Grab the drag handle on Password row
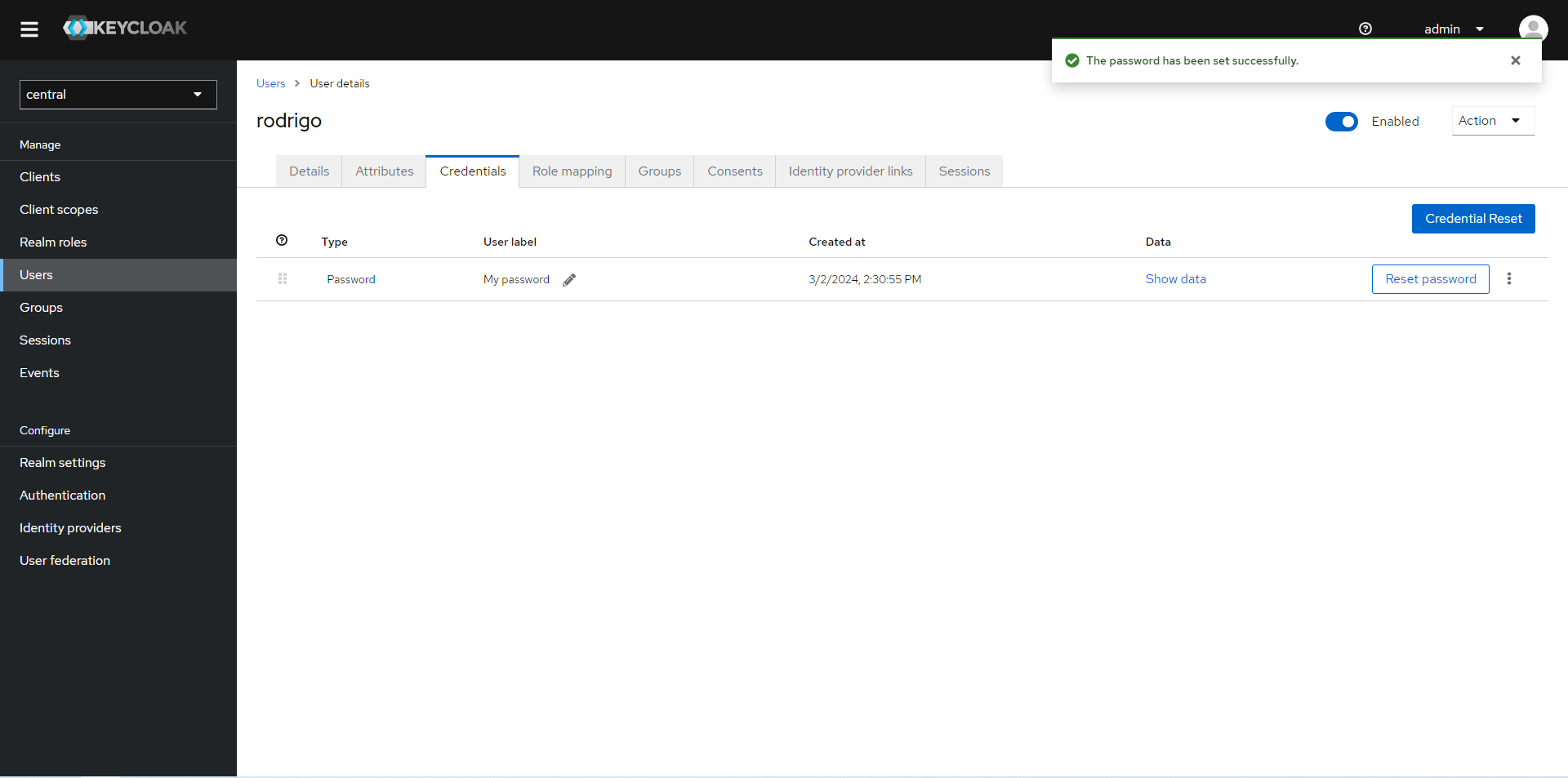1568x778 pixels. (283, 278)
